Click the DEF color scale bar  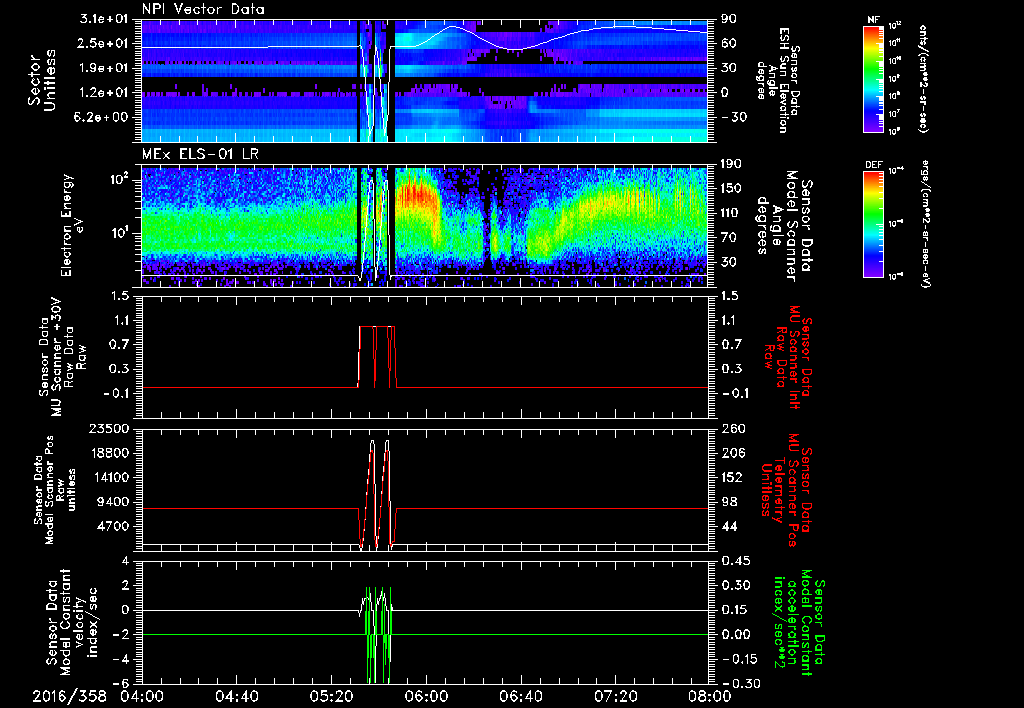coord(873,223)
